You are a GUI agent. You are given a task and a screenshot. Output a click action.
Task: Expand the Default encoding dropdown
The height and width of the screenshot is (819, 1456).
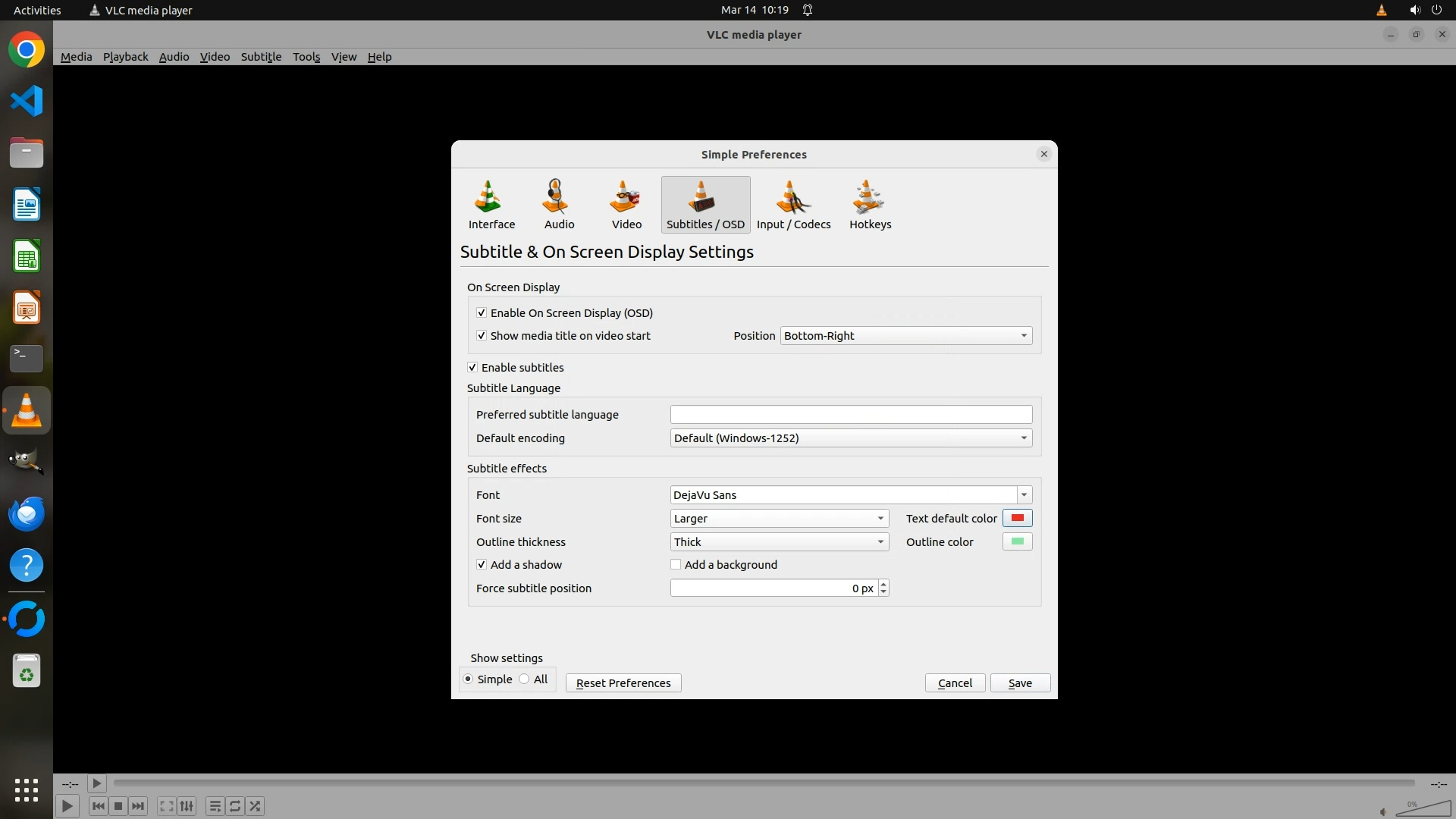pyautogui.click(x=850, y=438)
